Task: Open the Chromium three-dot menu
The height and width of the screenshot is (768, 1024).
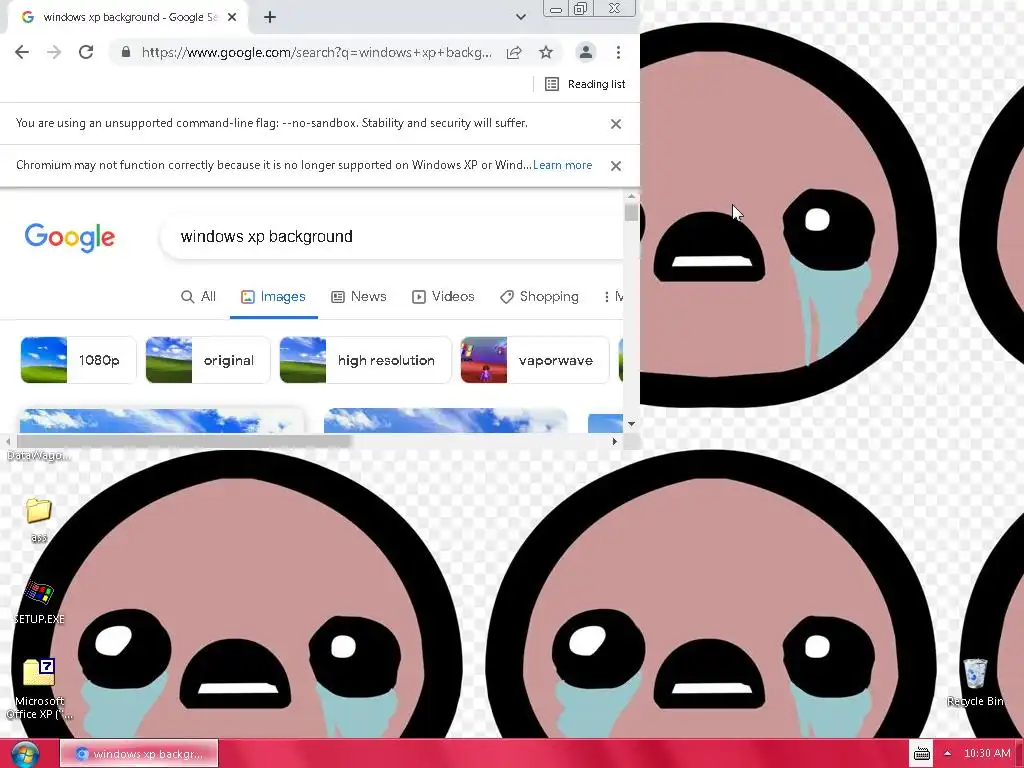Action: click(x=618, y=52)
